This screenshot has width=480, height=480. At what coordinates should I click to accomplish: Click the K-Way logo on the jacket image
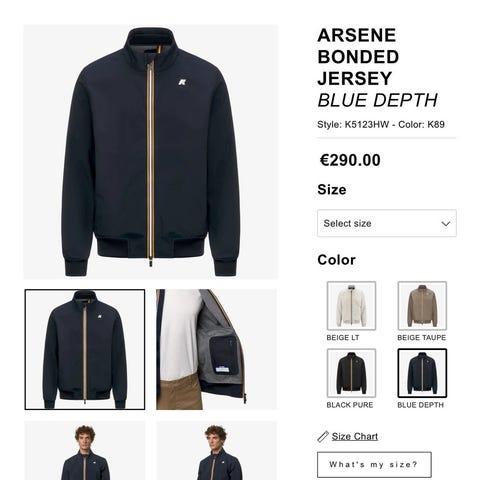(182, 81)
